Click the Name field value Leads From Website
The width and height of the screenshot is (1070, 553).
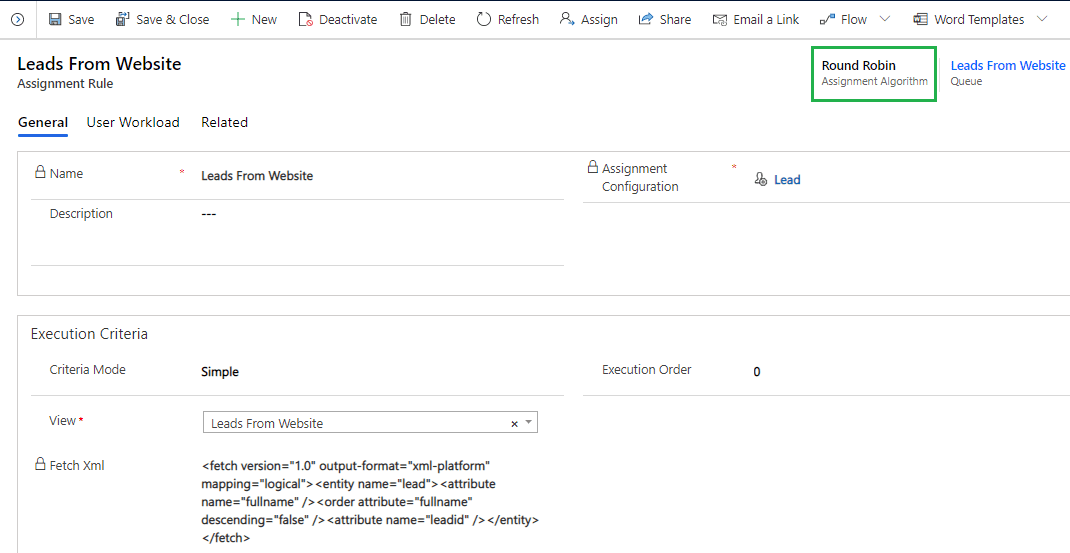[257, 176]
